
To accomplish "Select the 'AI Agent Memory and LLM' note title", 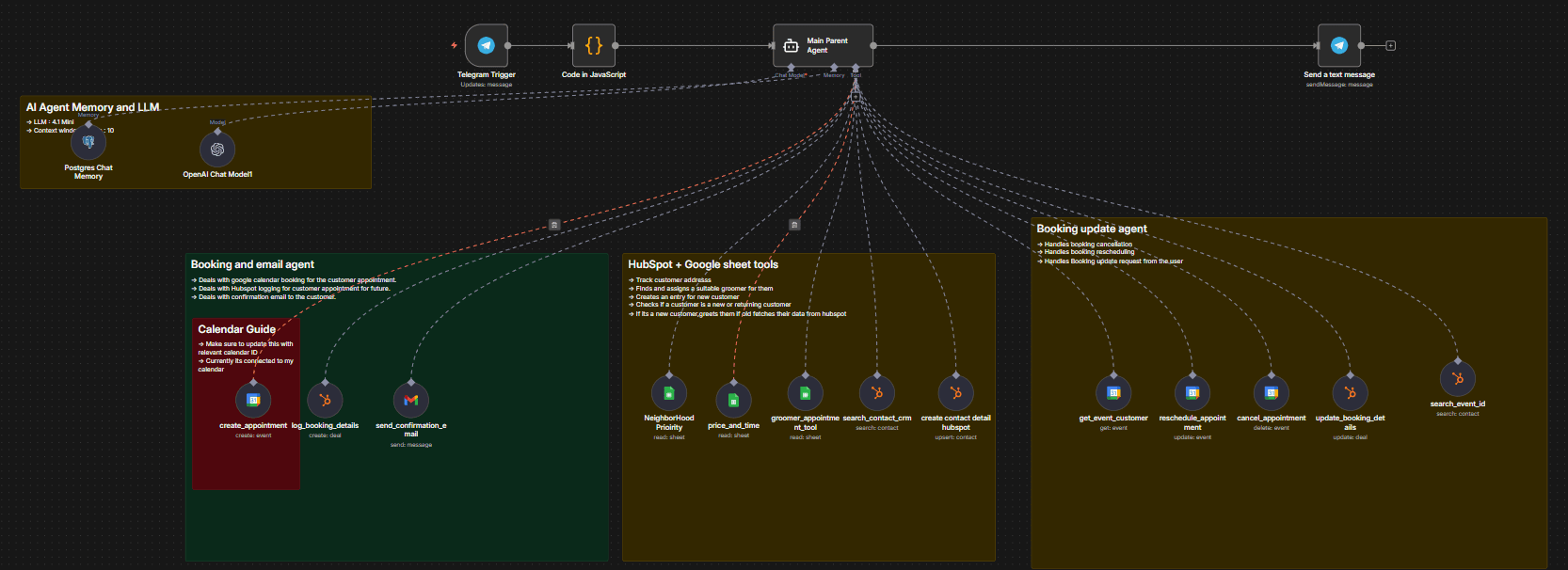I will coord(92,107).
